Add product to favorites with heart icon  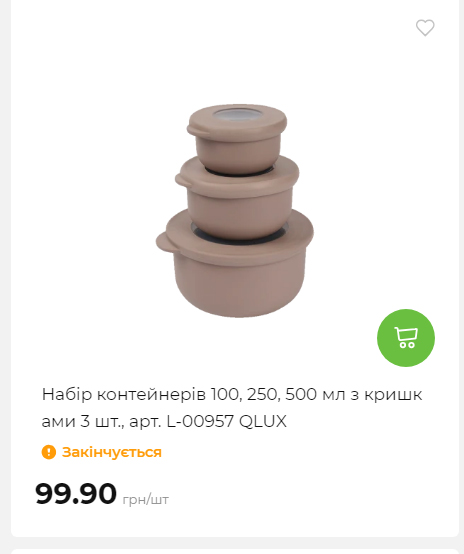pos(425,28)
